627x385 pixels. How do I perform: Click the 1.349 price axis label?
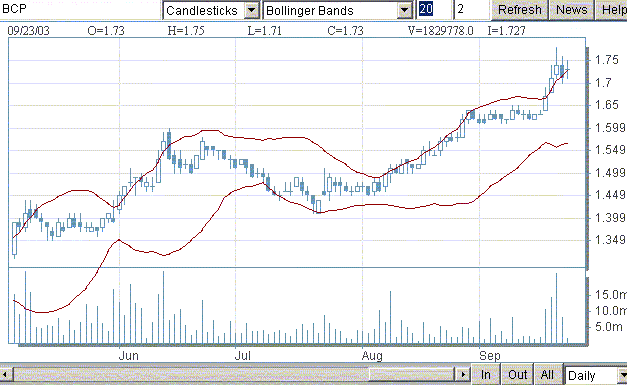pyautogui.click(x=610, y=239)
